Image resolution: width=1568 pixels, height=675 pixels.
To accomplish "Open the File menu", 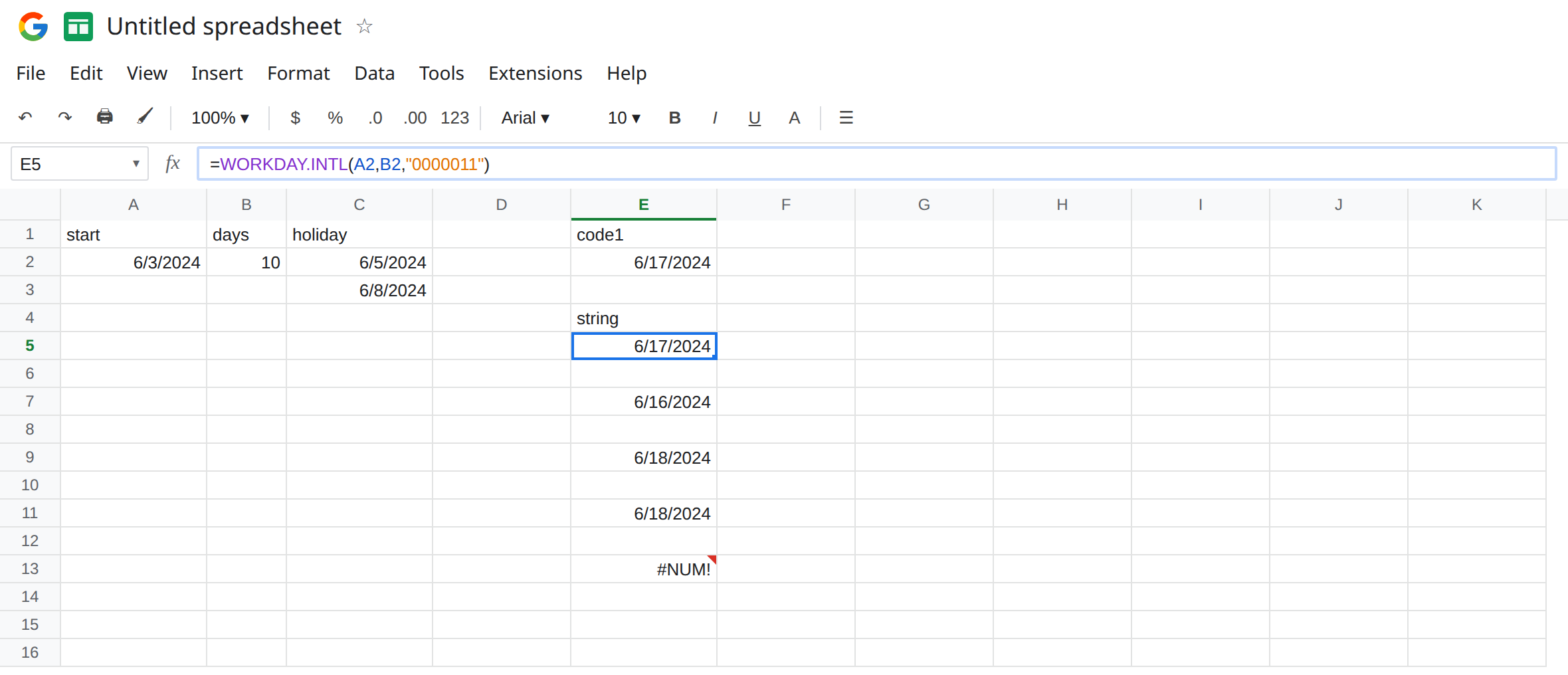I will [31, 73].
